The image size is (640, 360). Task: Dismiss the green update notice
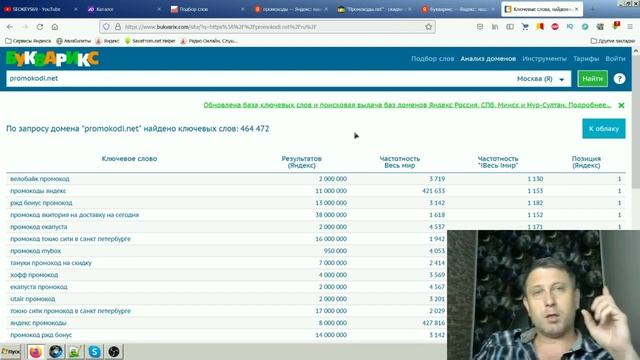621,105
